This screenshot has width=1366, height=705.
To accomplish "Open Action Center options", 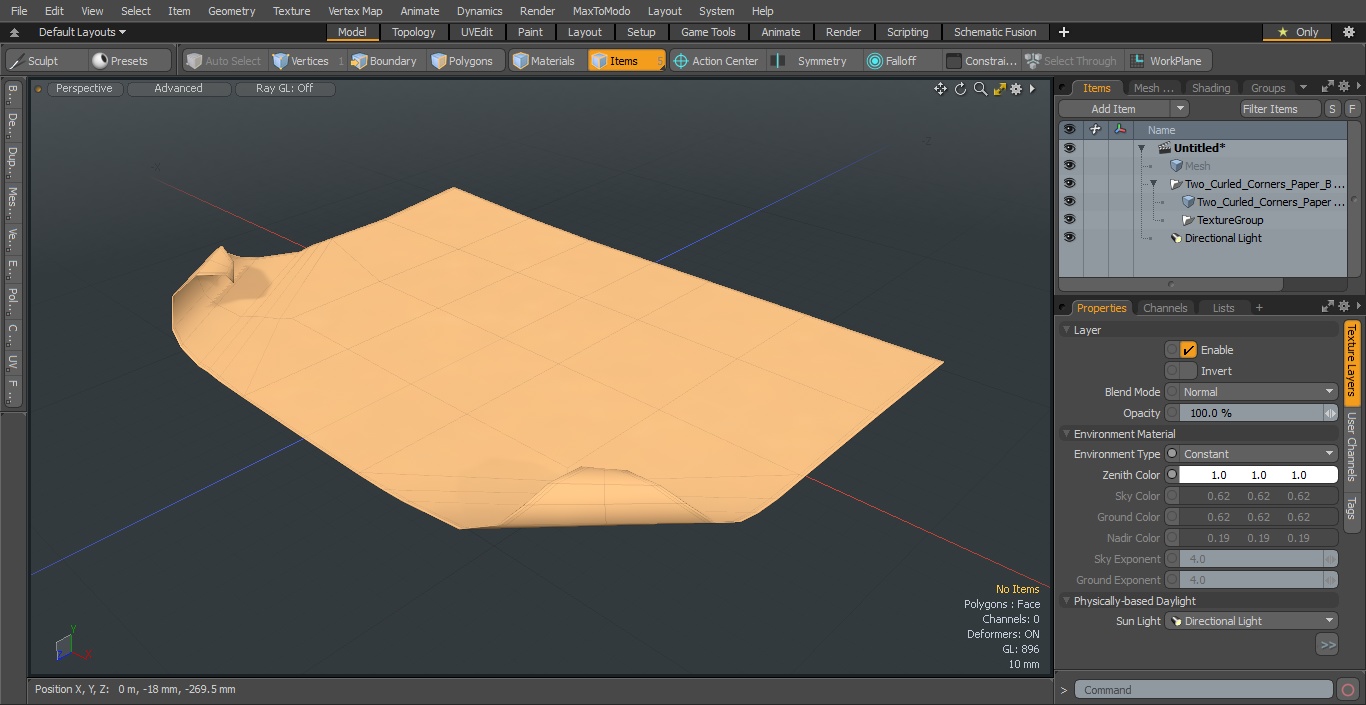I will click(x=715, y=61).
